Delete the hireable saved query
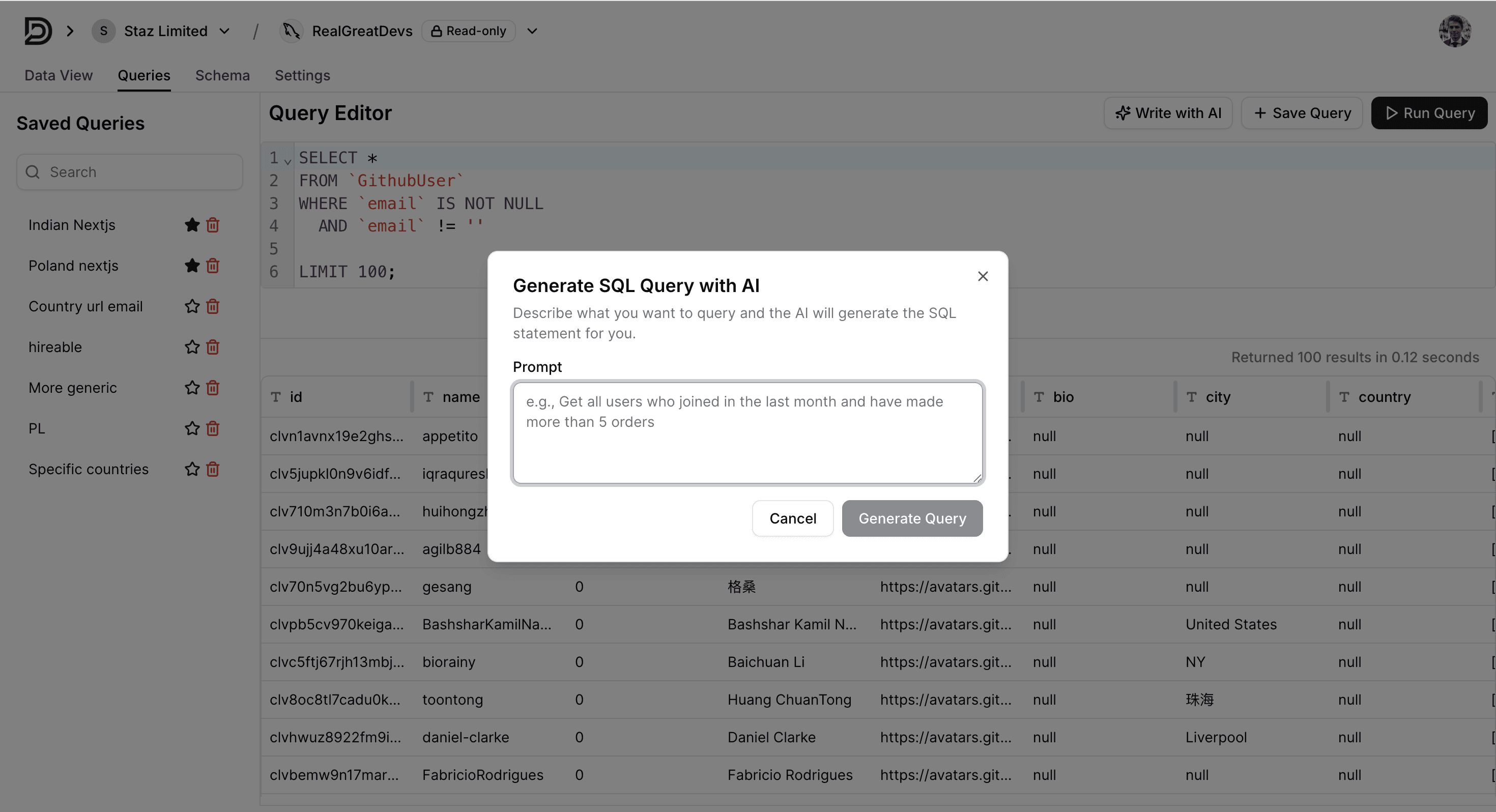 pyautogui.click(x=213, y=347)
